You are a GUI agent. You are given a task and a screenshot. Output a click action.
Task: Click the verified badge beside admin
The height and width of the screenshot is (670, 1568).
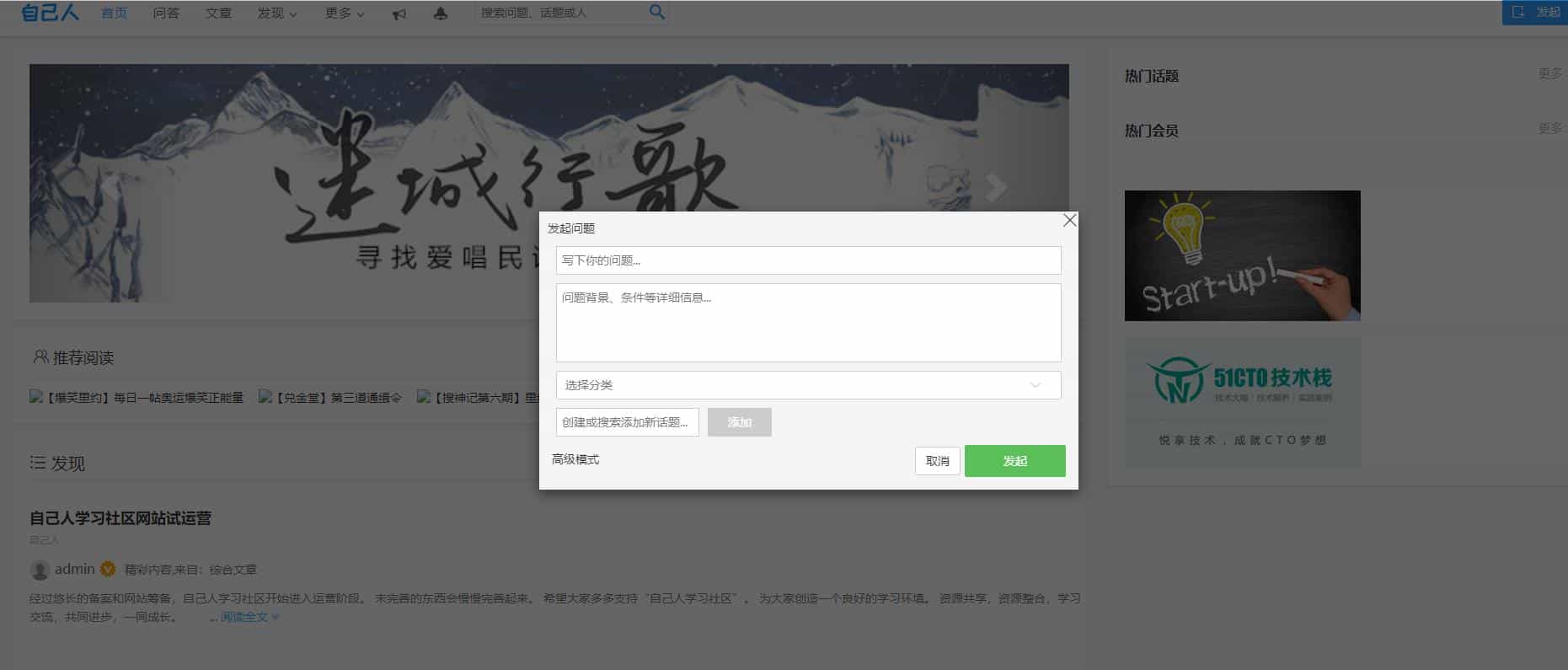108,569
